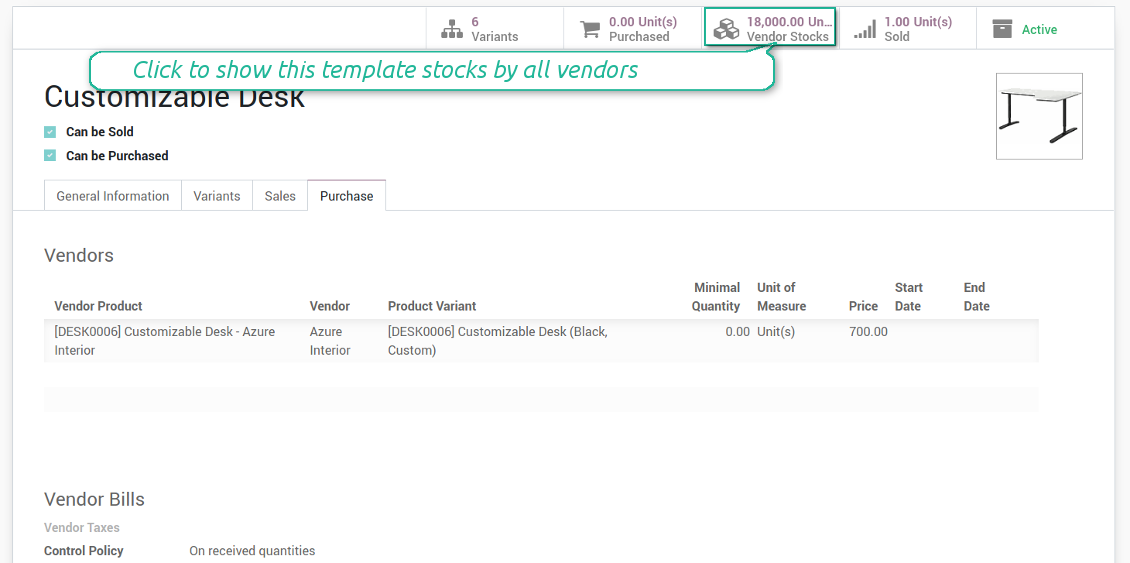The width and height of the screenshot is (1130, 563).
Task: Toggle the Can be Sold checkbox
Action: (50, 132)
